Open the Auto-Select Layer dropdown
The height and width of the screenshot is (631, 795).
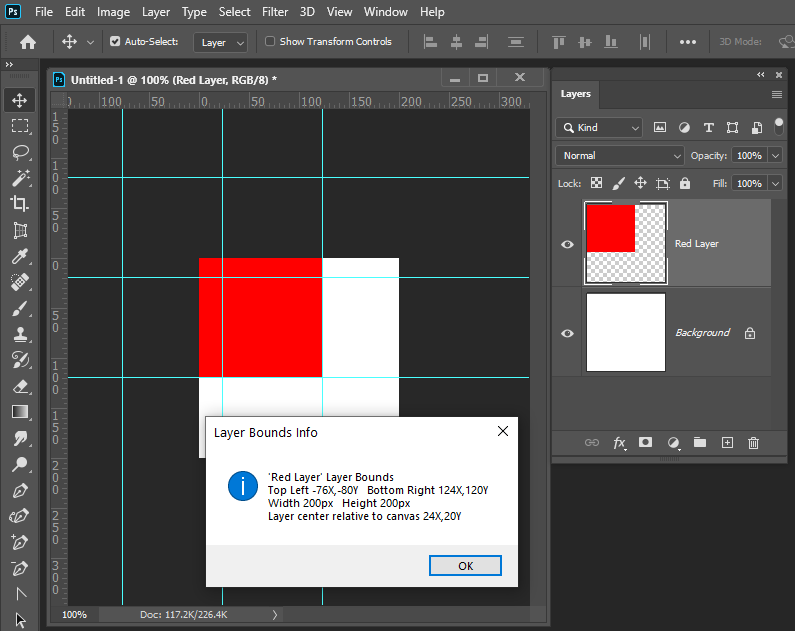point(222,43)
